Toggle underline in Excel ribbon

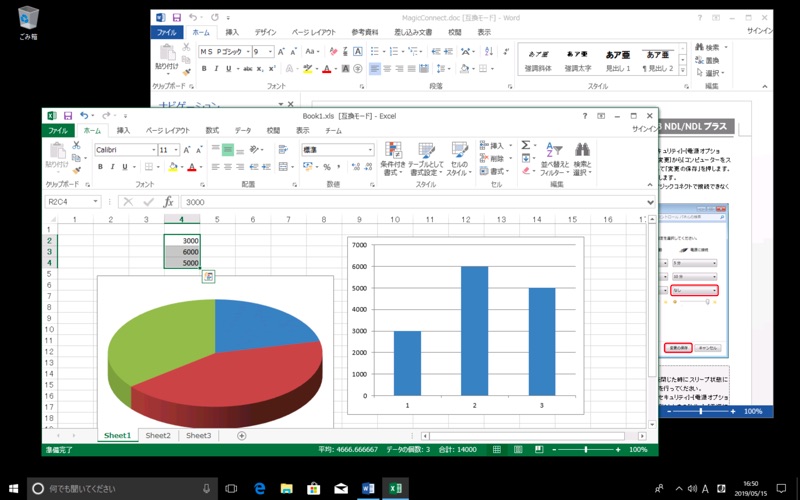124,167
